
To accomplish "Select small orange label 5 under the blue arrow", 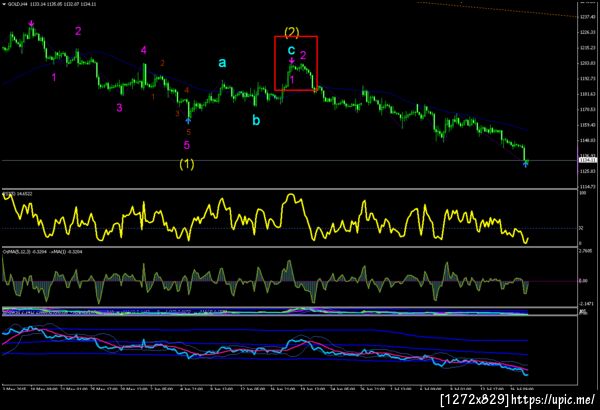I will pos(189,132).
